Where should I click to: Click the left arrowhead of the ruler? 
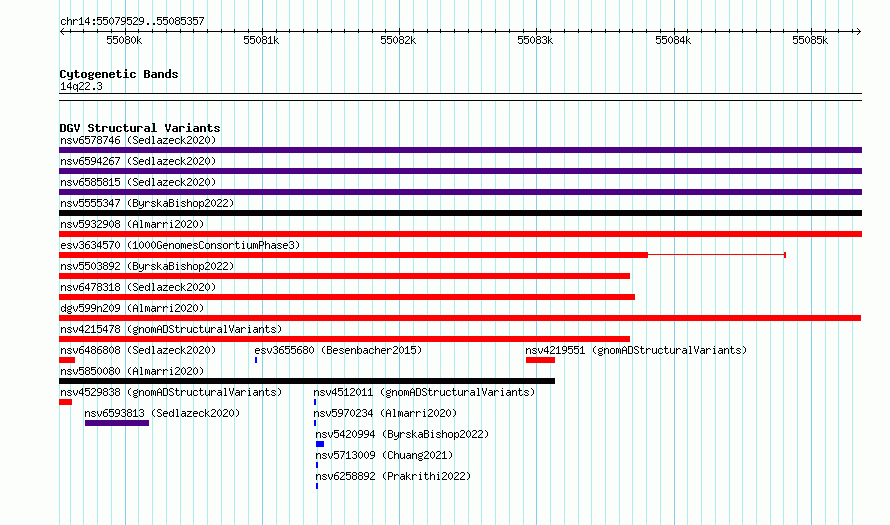point(62,31)
